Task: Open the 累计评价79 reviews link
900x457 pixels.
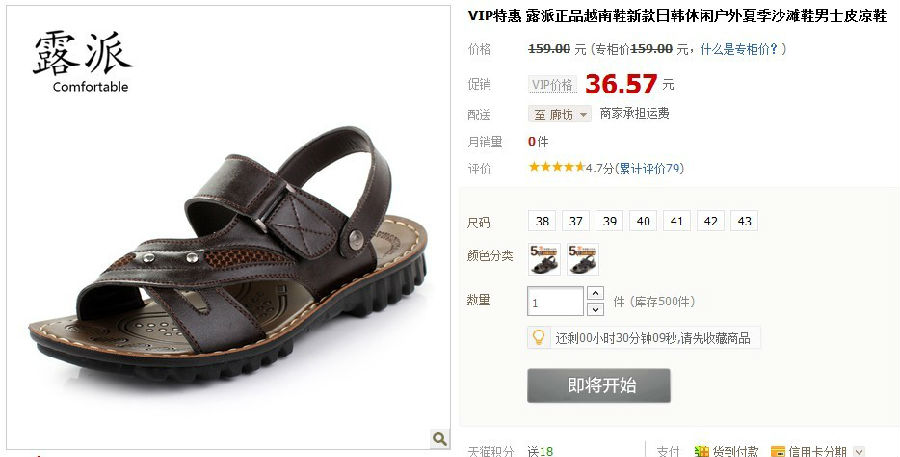Action: coord(650,168)
